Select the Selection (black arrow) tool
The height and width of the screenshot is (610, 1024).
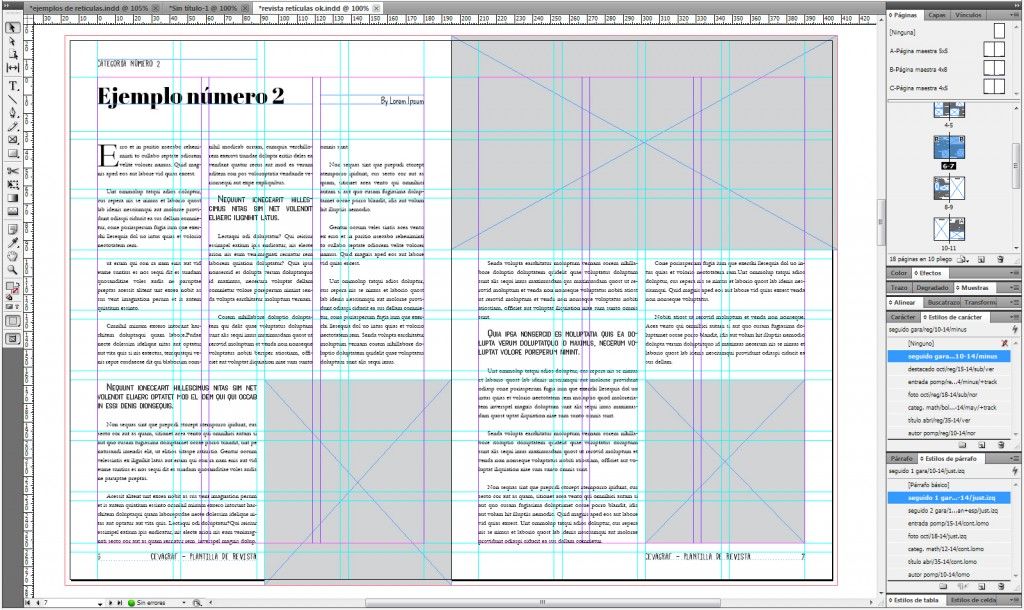tap(12, 28)
